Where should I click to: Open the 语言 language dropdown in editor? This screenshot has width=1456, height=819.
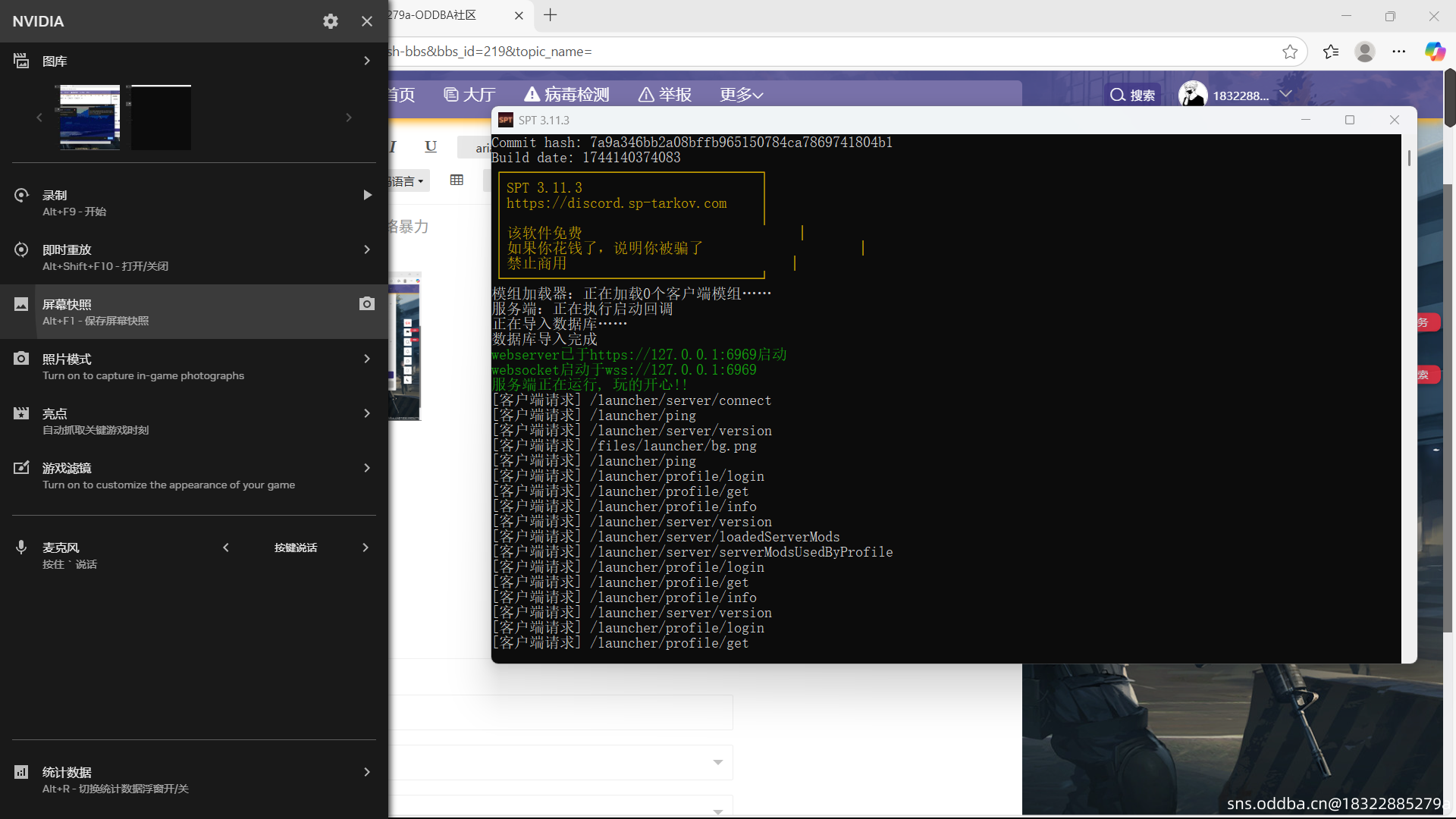click(409, 181)
